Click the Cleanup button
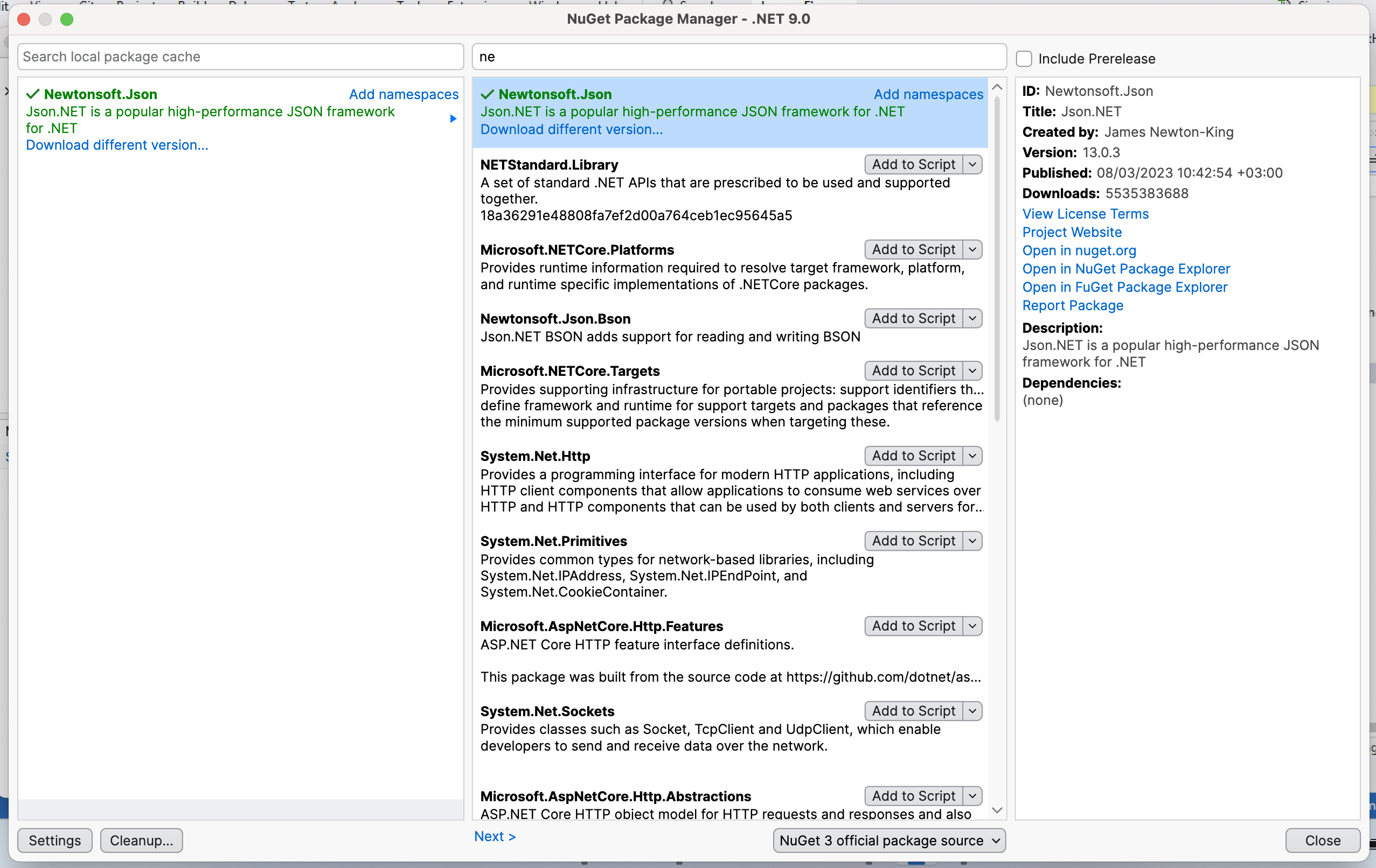This screenshot has height=868, width=1376. pyautogui.click(x=141, y=840)
